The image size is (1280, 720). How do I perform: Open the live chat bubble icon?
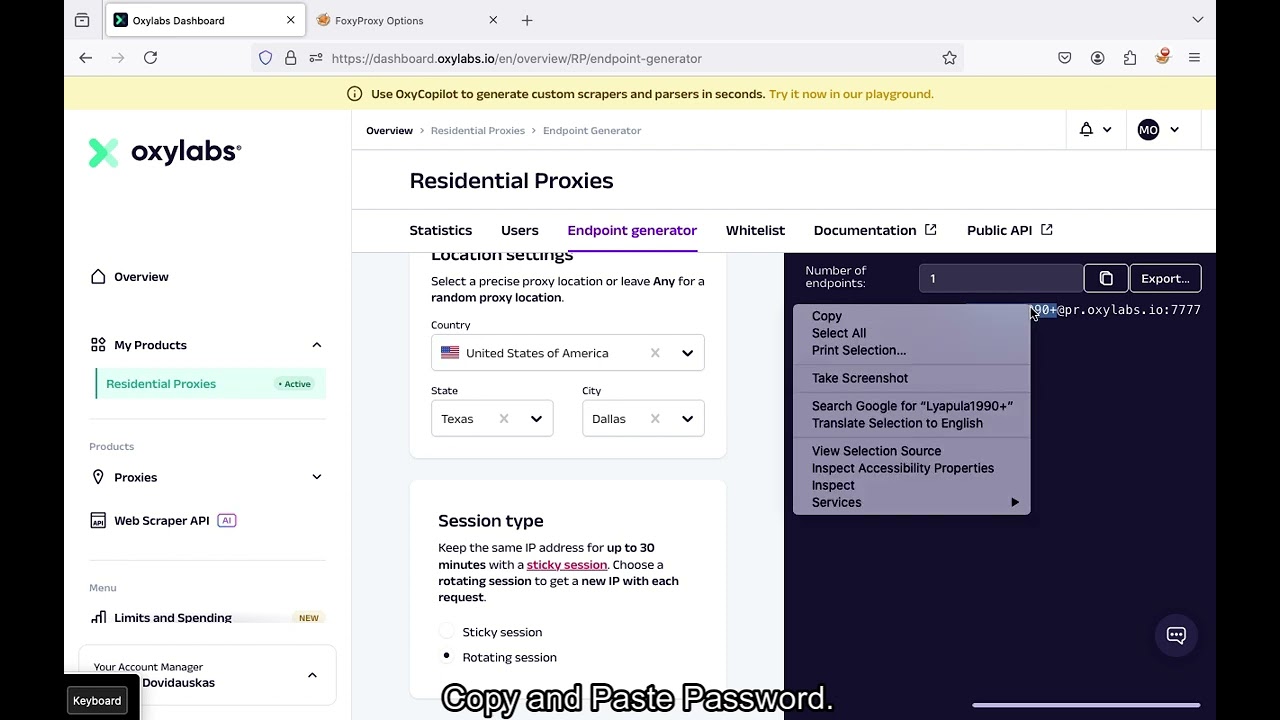(1176, 635)
